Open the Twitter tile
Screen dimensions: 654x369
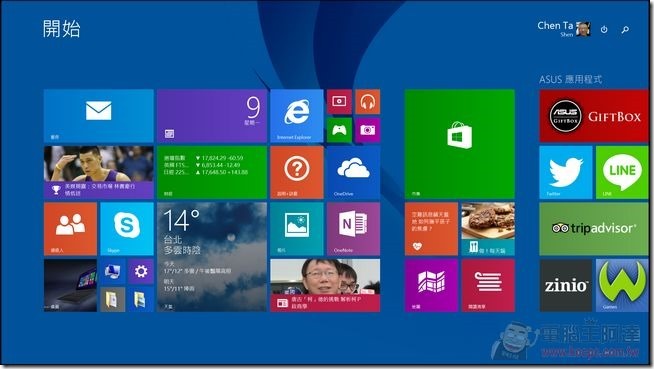point(566,172)
